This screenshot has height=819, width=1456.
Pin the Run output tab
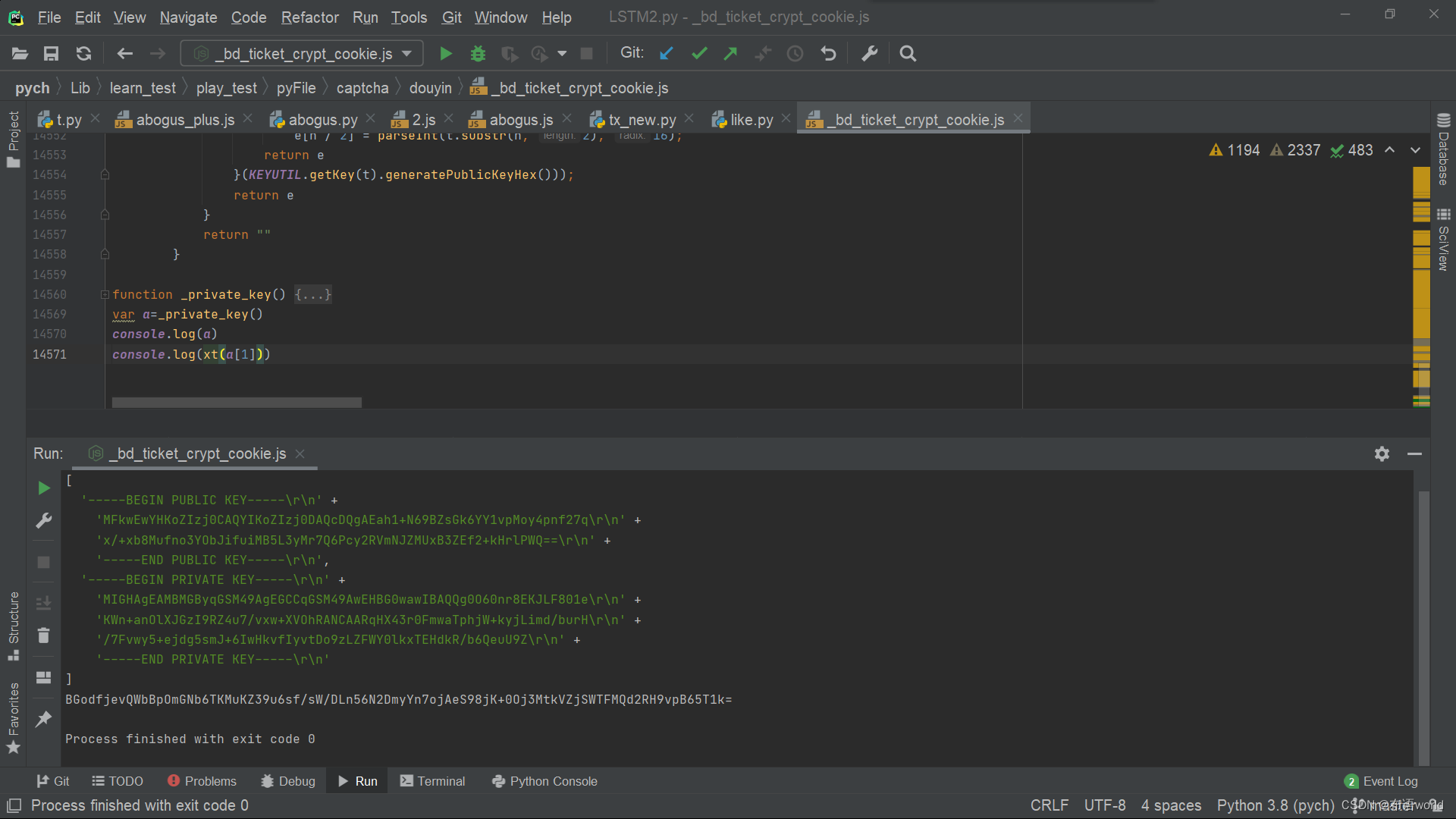(42, 719)
